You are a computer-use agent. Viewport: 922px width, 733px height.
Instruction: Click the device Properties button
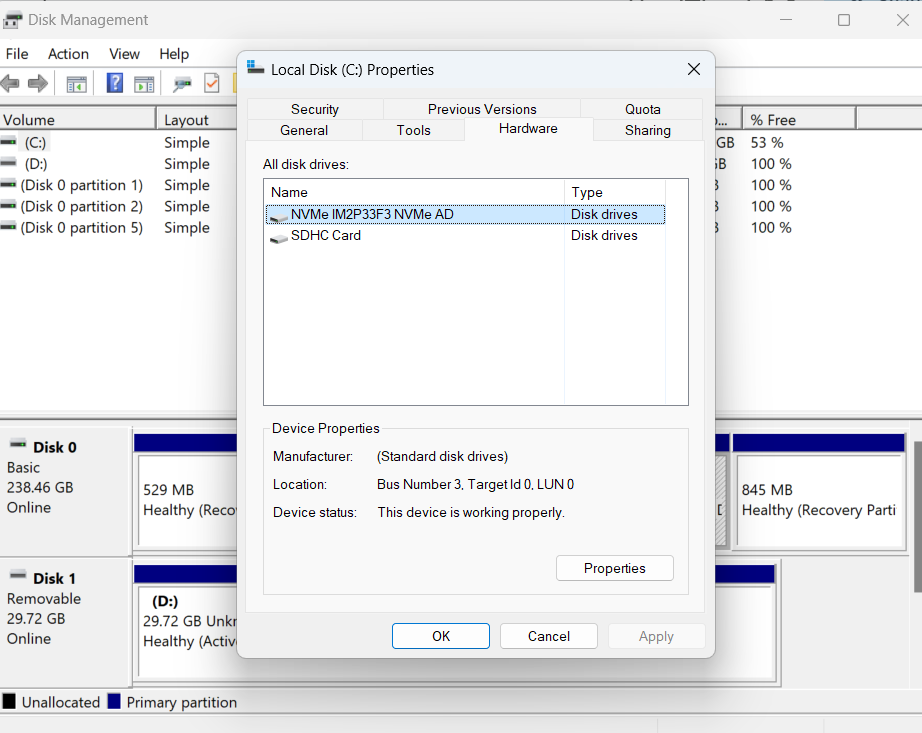click(x=614, y=568)
